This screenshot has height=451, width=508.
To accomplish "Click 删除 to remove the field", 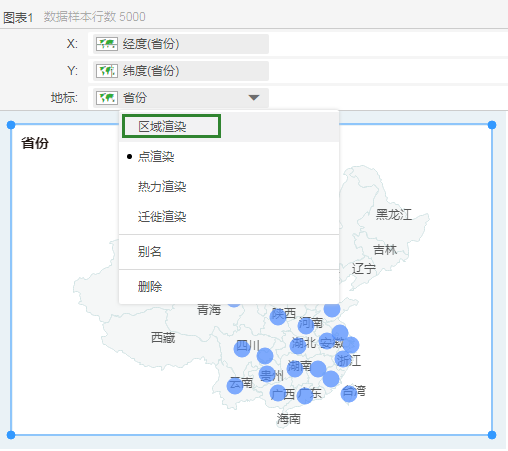I will point(229,287).
